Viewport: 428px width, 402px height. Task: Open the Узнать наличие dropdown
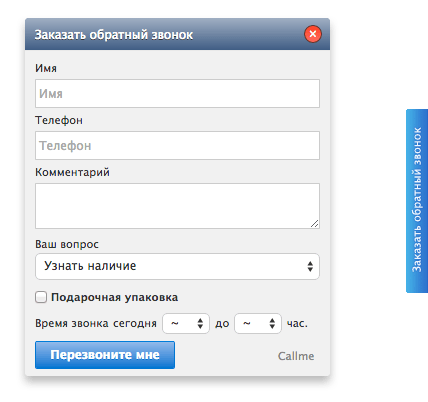[177, 266]
